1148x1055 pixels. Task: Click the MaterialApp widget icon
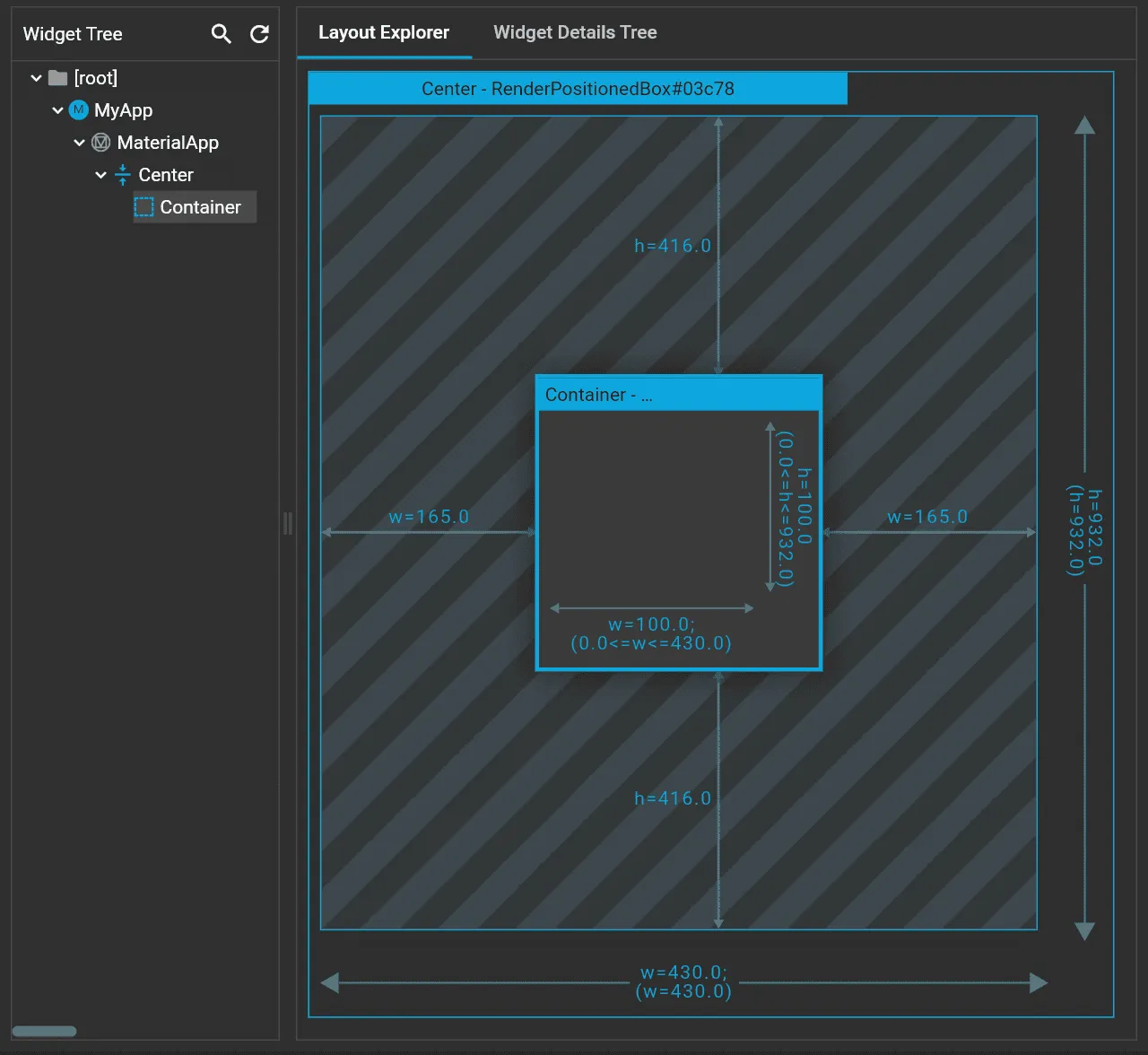point(101,143)
